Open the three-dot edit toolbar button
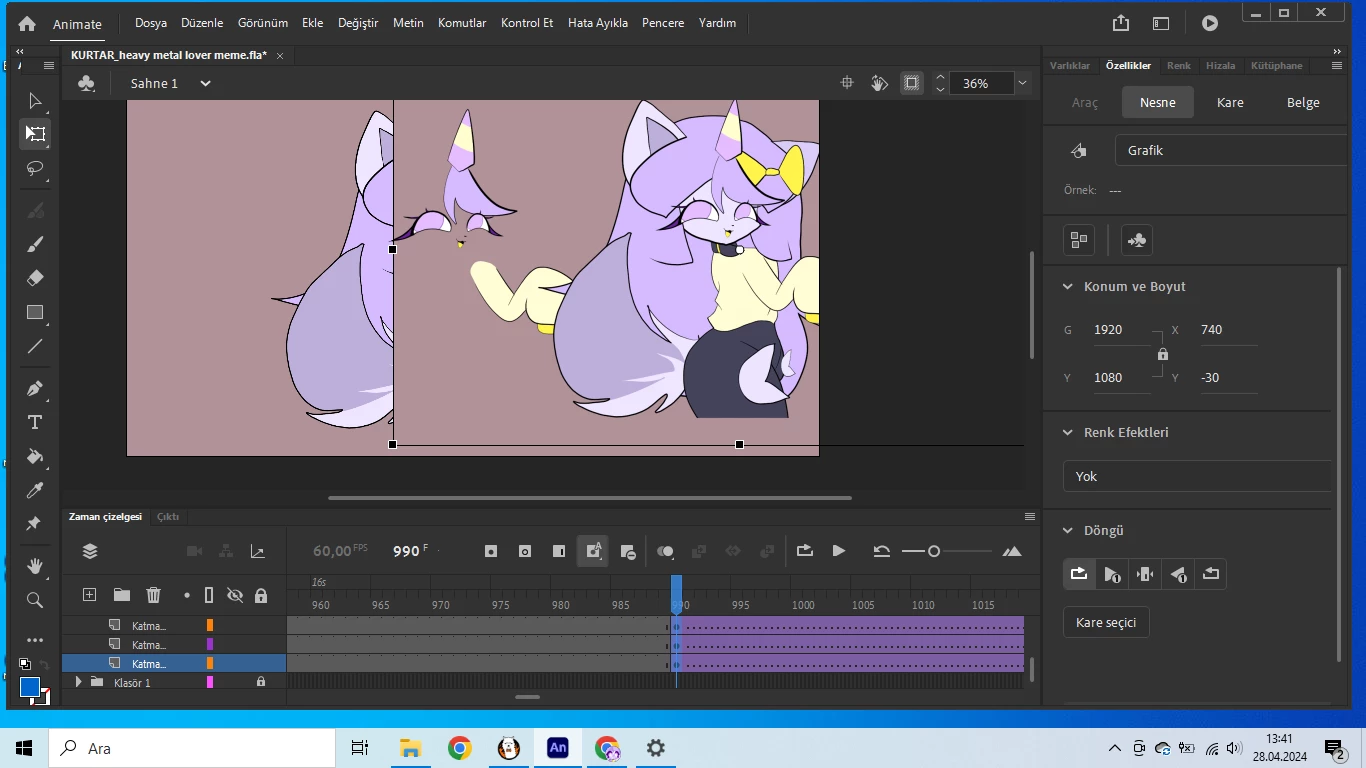 (35, 640)
